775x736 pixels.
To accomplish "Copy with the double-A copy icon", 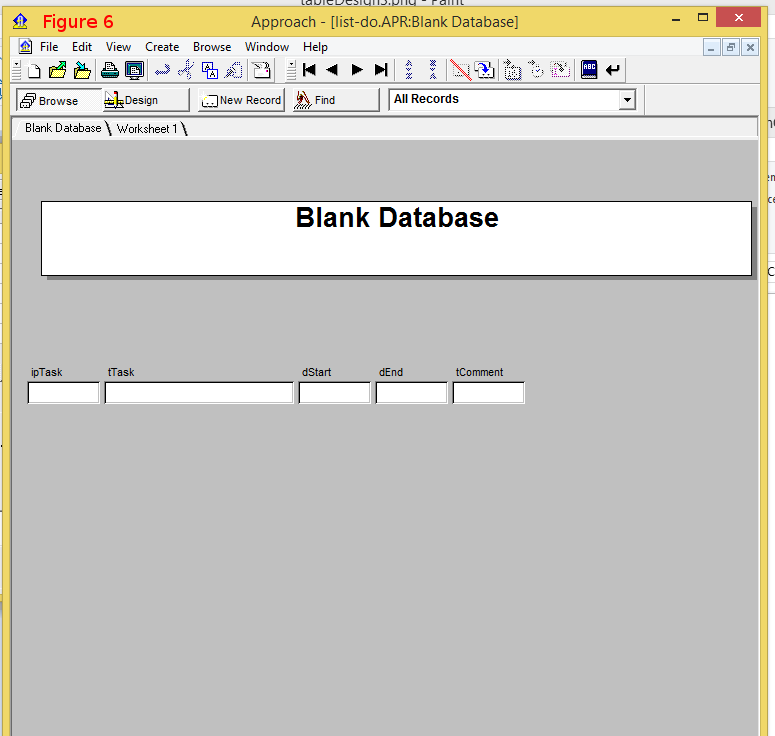I will (x=210, y=70).
